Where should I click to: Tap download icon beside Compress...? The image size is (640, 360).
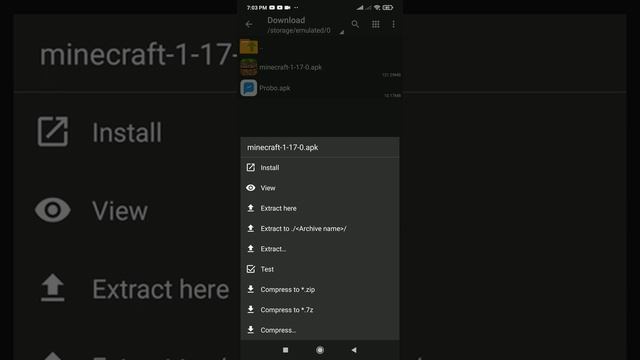[251, 330]
